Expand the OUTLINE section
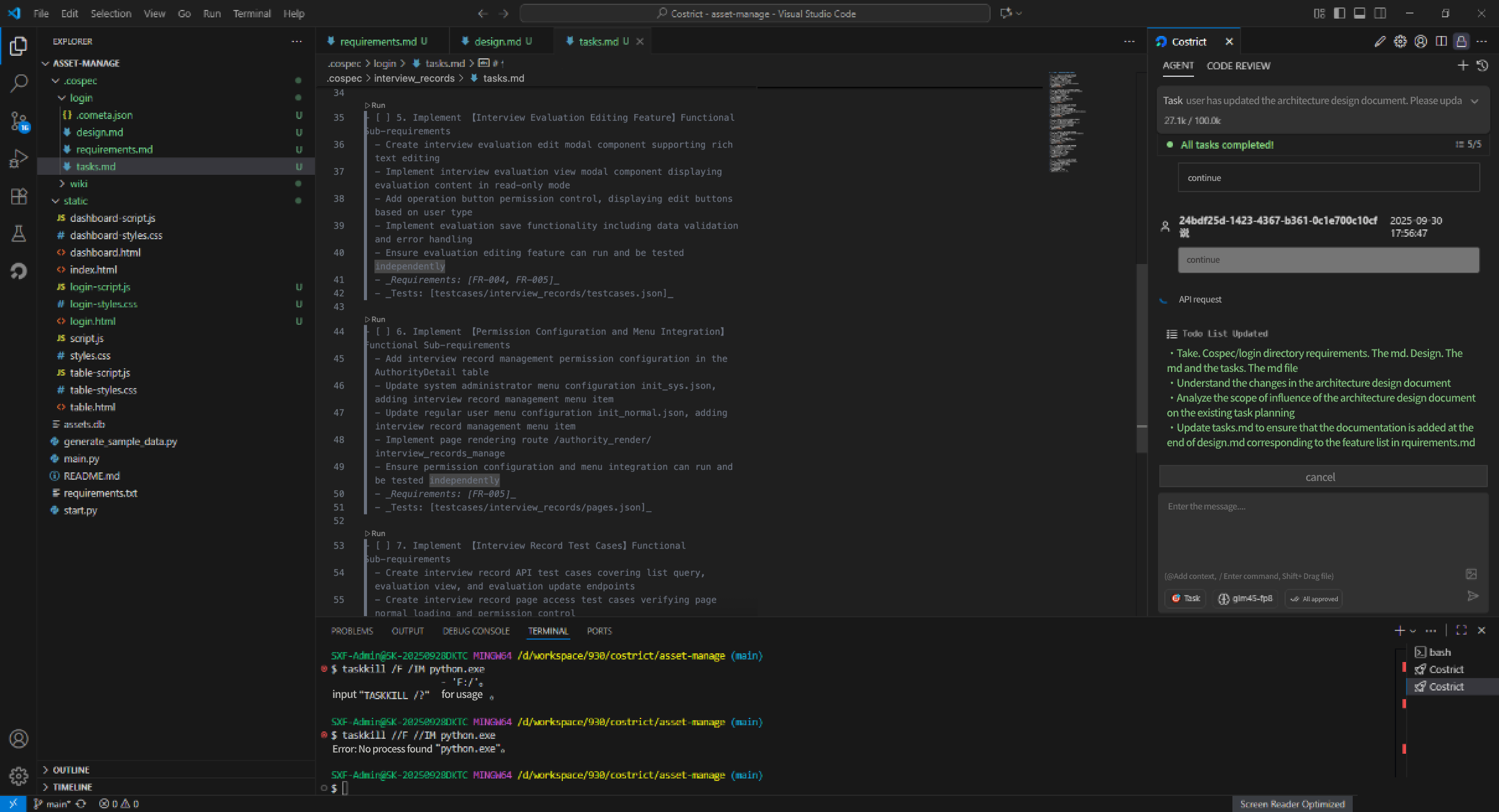This screenshot has height=812, width=1499. click(71, 770)
